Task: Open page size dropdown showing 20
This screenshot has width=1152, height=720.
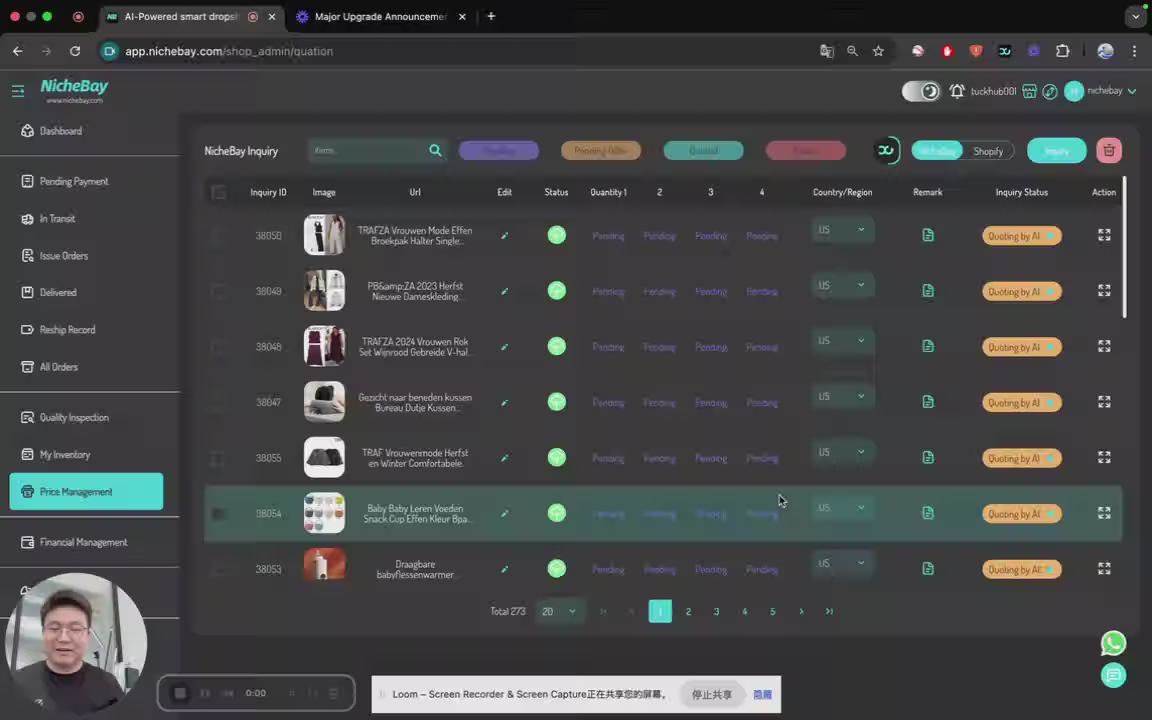Action: [x=558, y=611]
